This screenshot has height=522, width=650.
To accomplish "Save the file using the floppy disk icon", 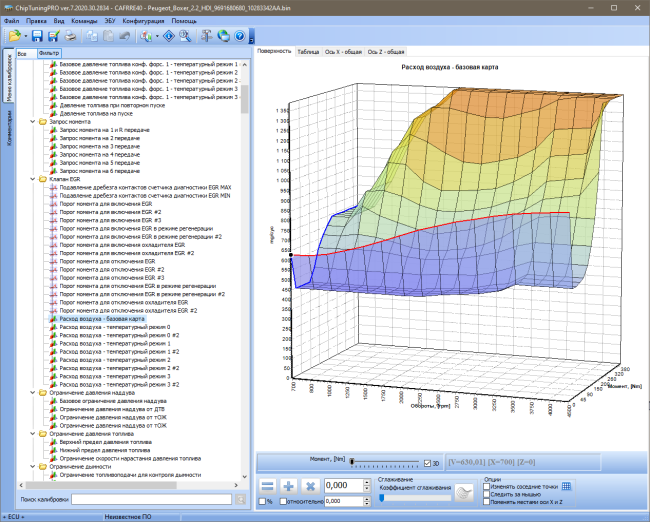I will pyautogui.click(x=37, y=36).
